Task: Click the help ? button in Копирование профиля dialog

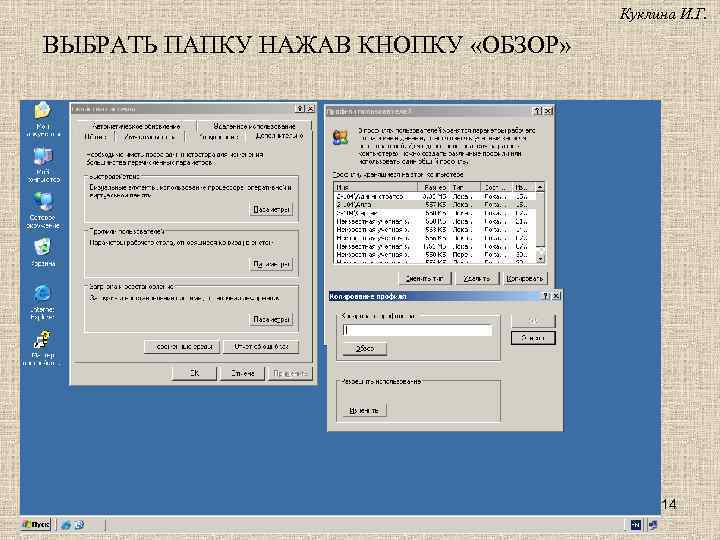Action: point(546,296)
